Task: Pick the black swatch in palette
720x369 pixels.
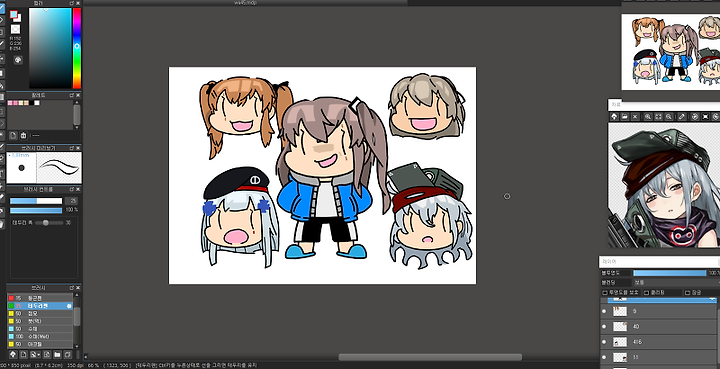Action: coord(31,103)
